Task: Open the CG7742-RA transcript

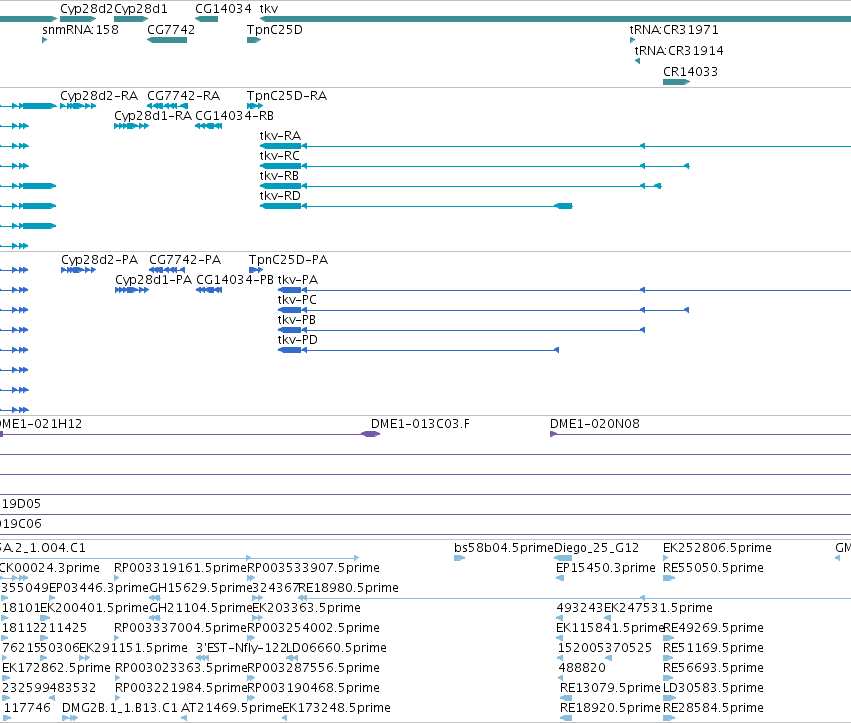Action: point(183,96)
